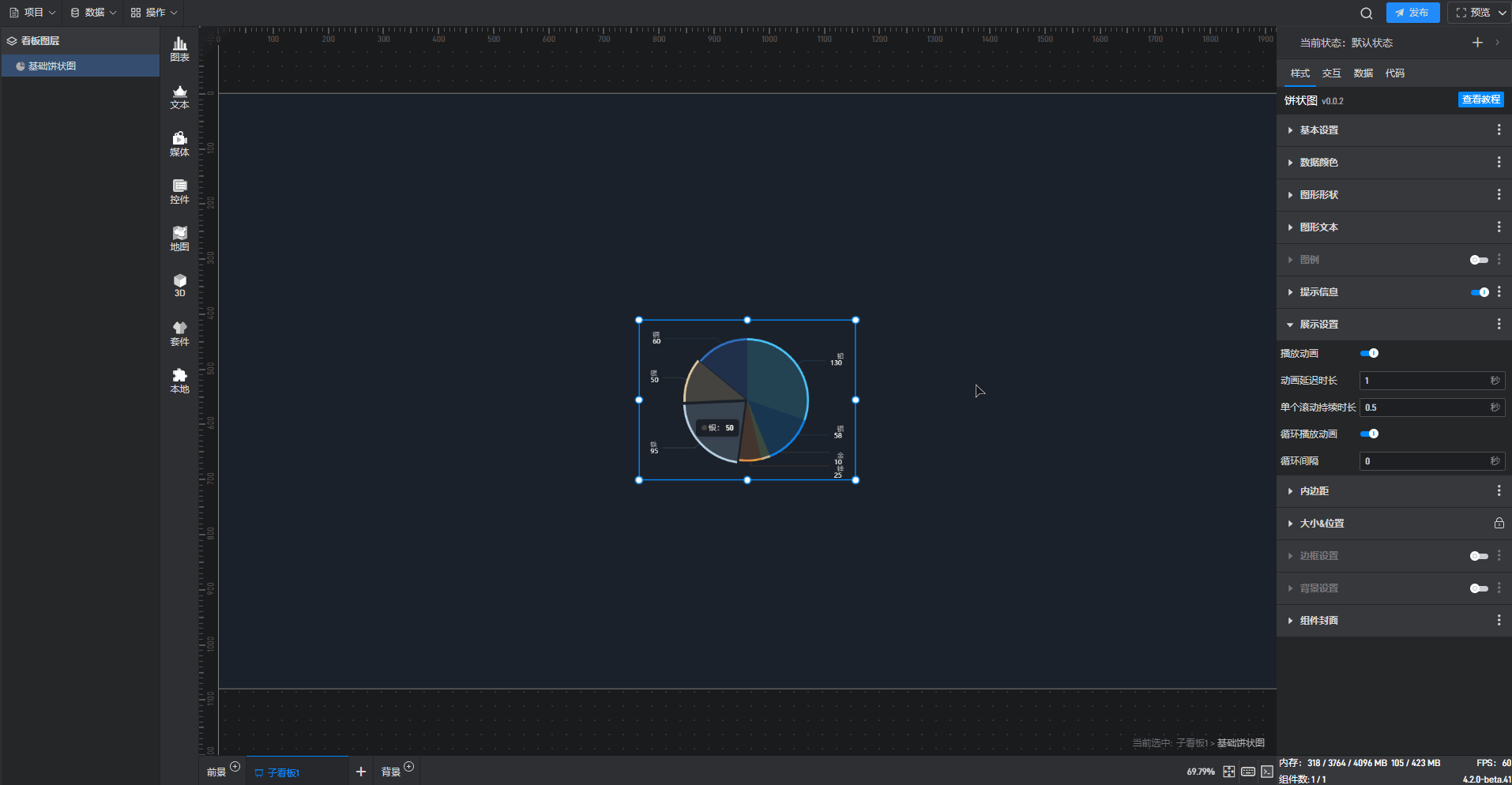The image size is (1512, 785).
Task: Click the 预览 preview button
Action: (x=1473, y=13)
